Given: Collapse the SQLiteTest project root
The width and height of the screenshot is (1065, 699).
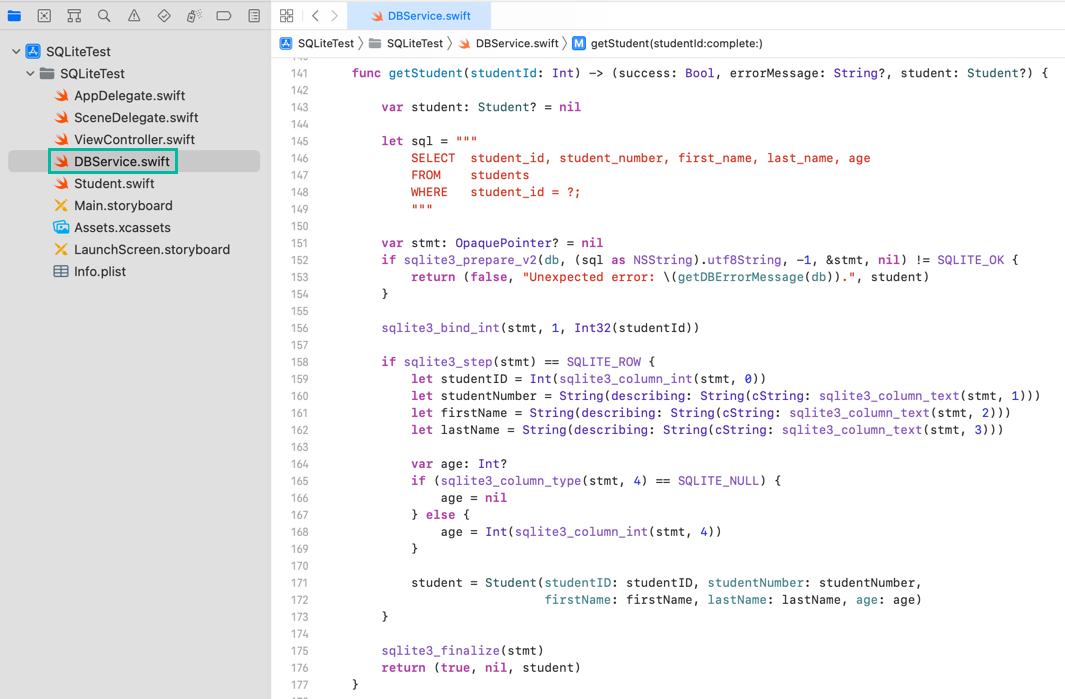Looking at the screenshot, I should 16,52.
